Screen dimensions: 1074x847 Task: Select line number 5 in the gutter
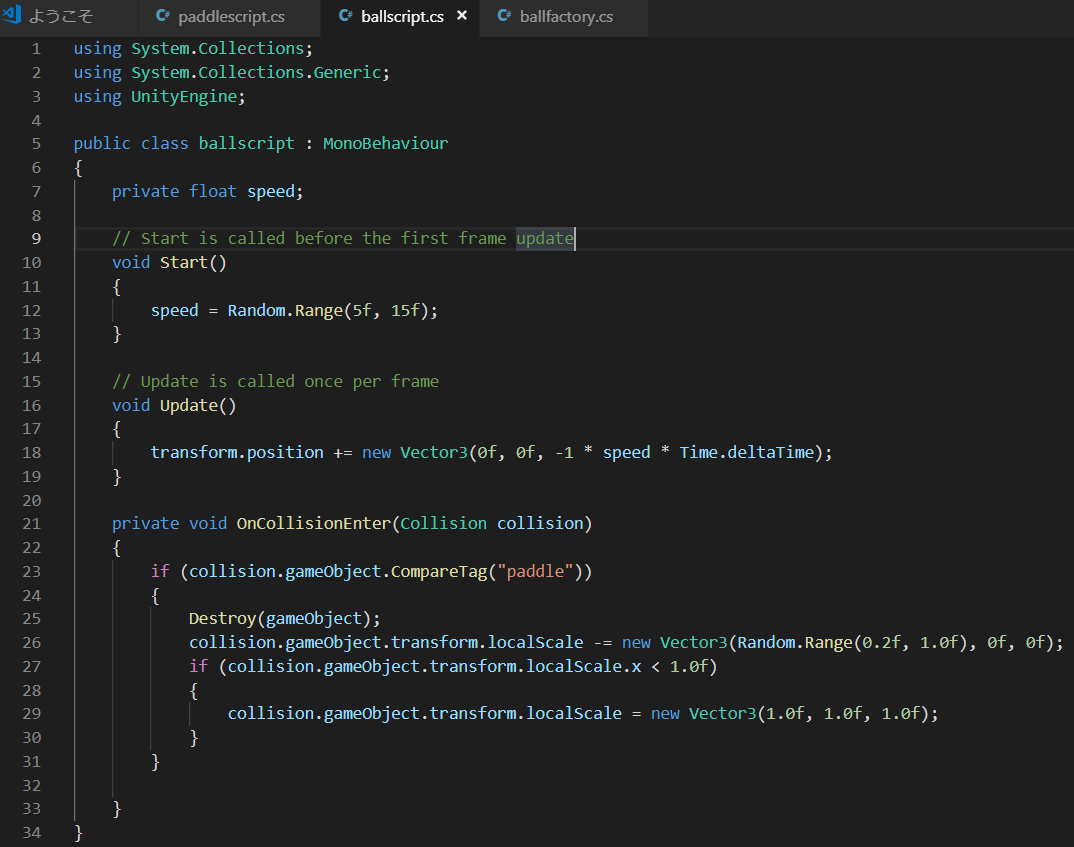pos(36,143)
